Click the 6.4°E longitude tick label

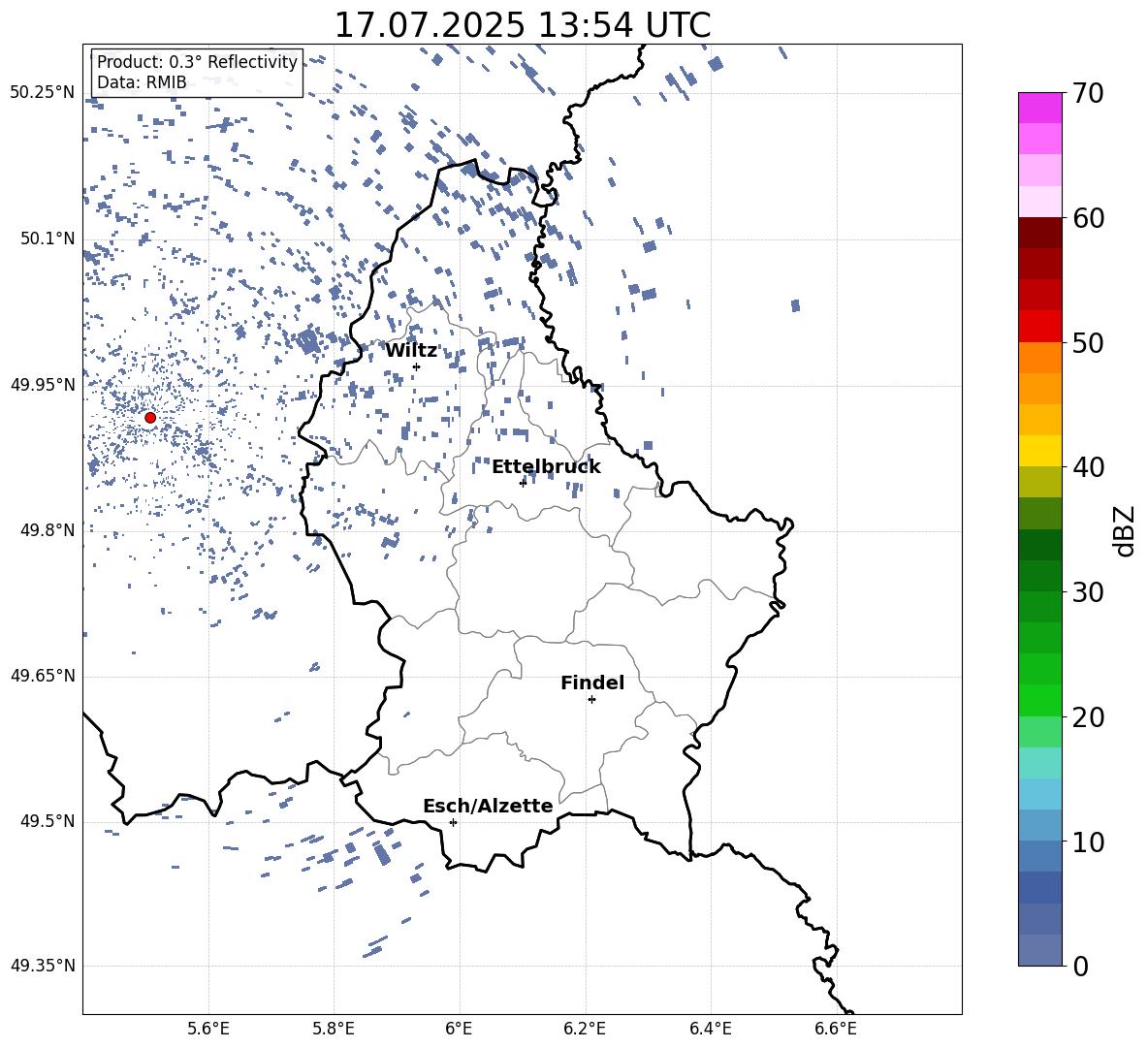pyautogui.click(x=710, y=1029)
